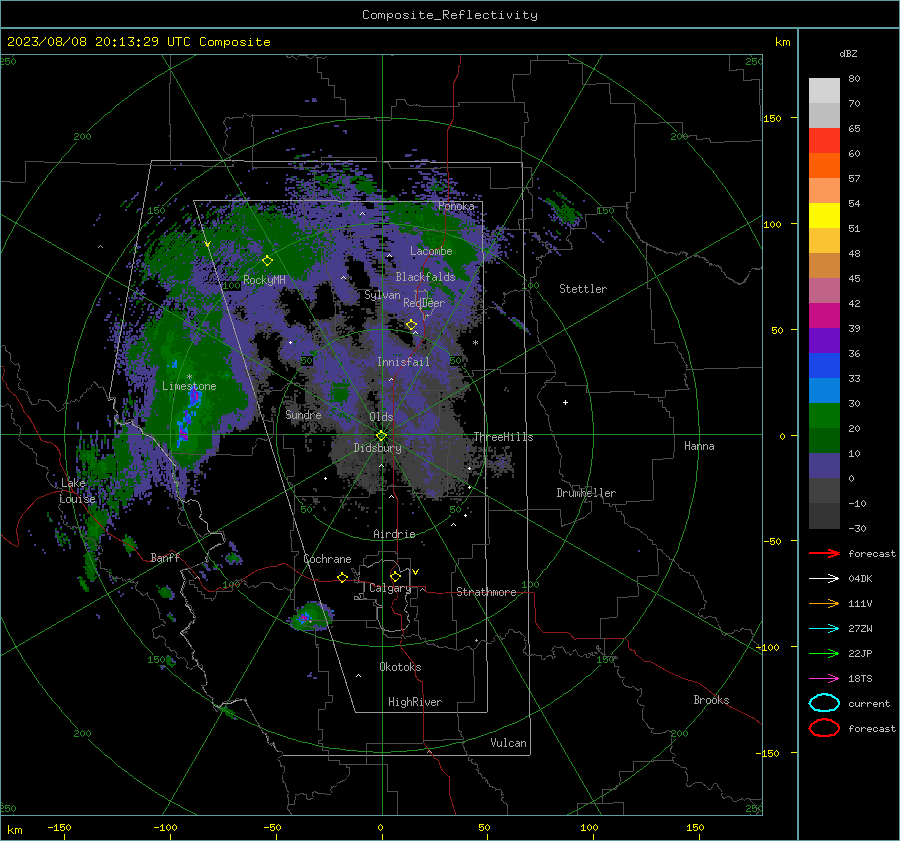Click the Banff location label
Viewport: 900px width, 841px height.
(165, 557)
